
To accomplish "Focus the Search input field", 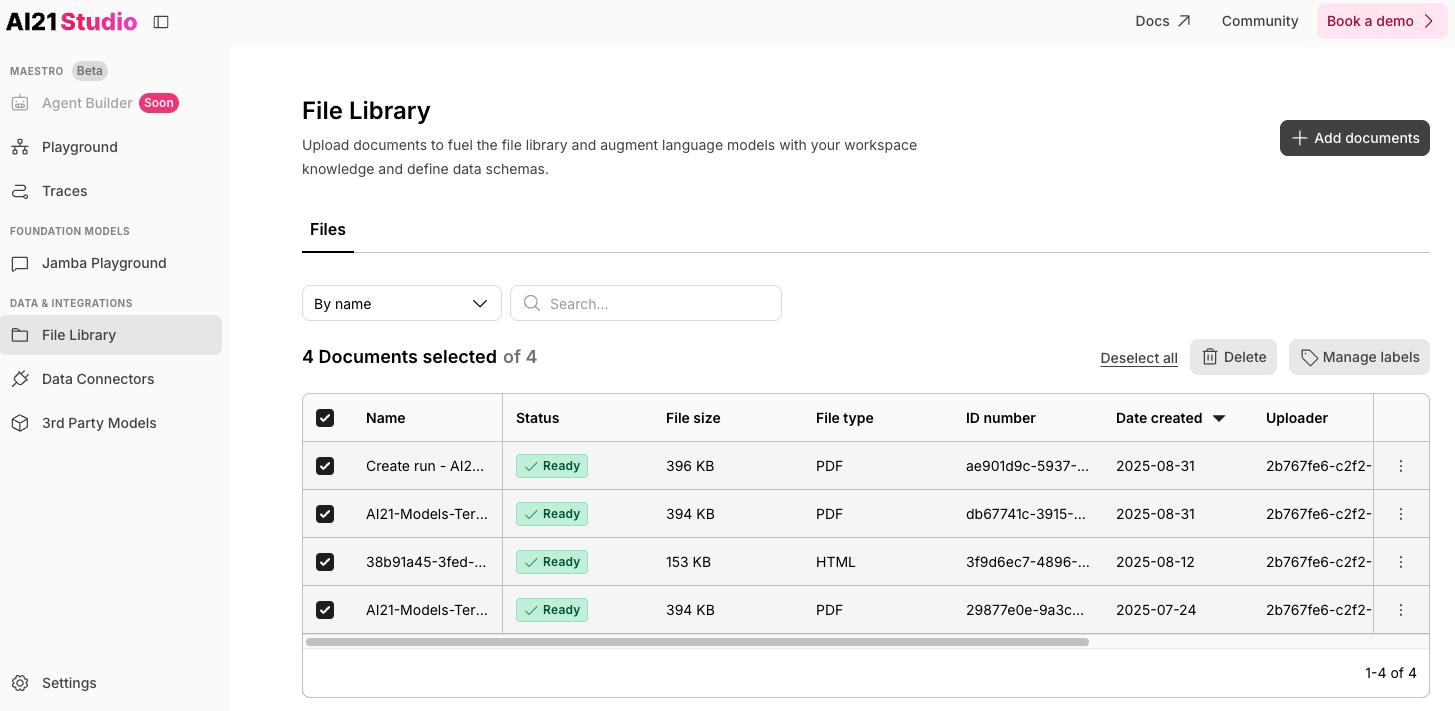I will coord(646,304).
